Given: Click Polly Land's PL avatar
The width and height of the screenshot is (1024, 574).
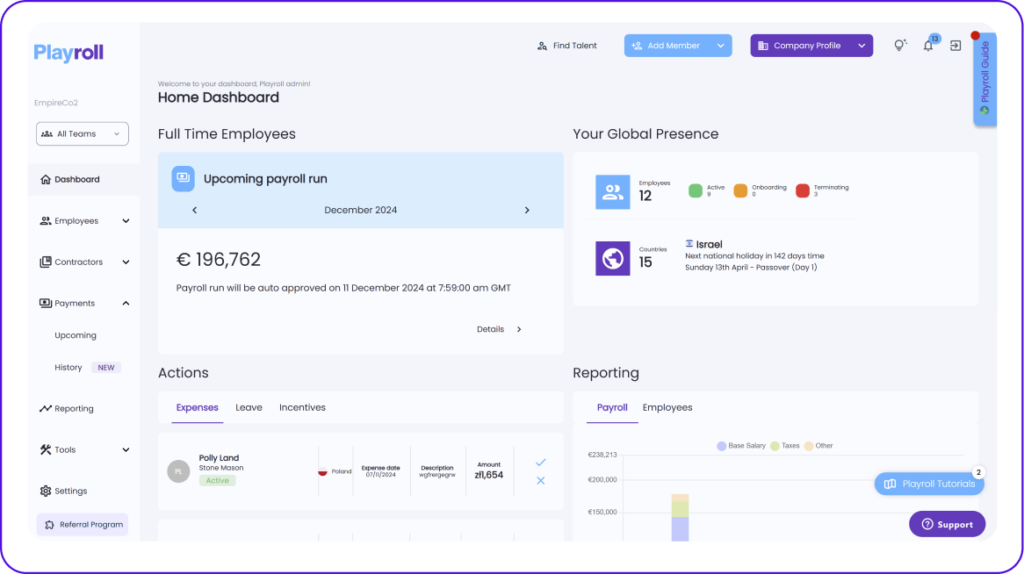Looking at the screenshot, I should 178,471.
